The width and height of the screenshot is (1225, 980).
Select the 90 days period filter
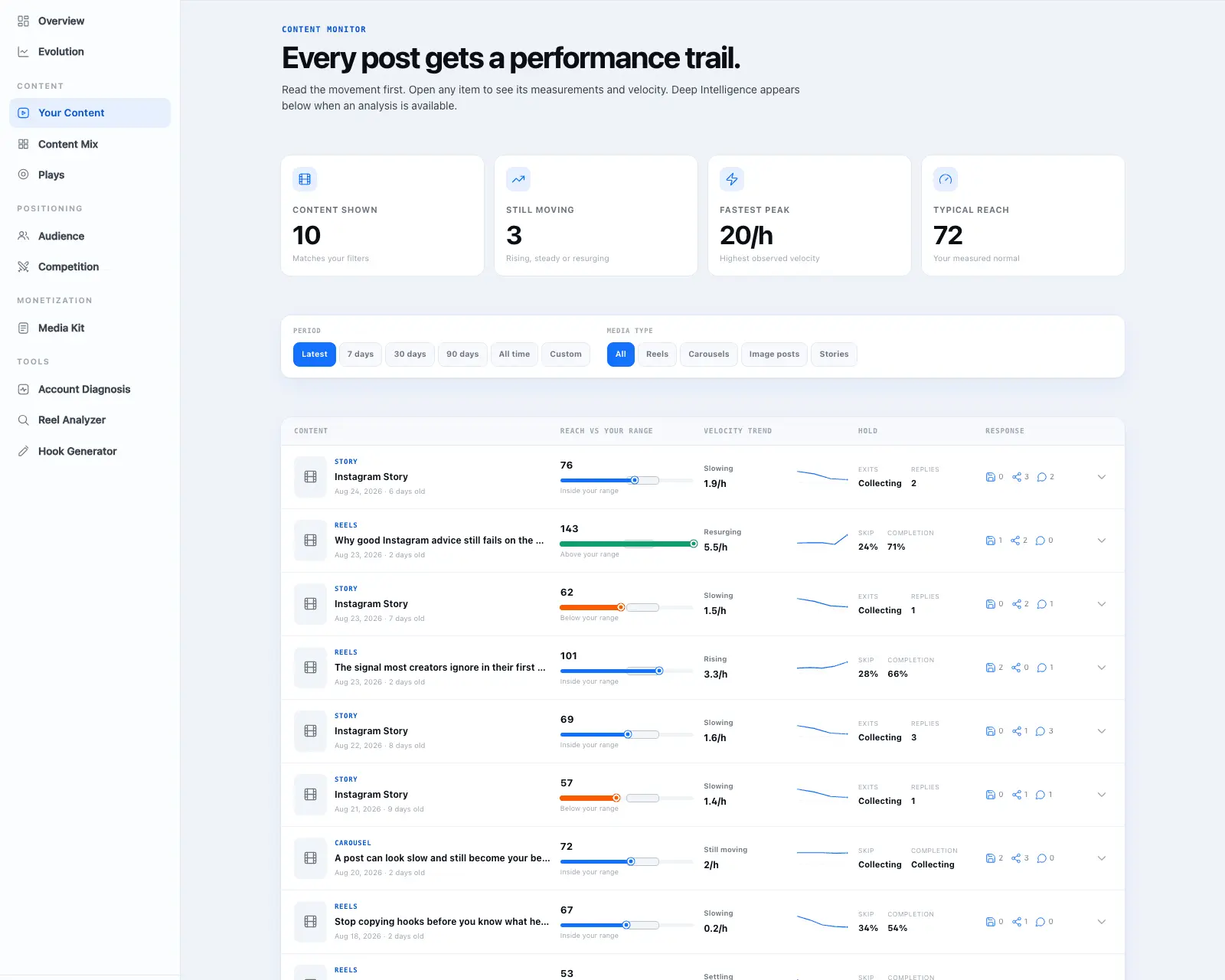pyautogui.click(x=462, y=354)
